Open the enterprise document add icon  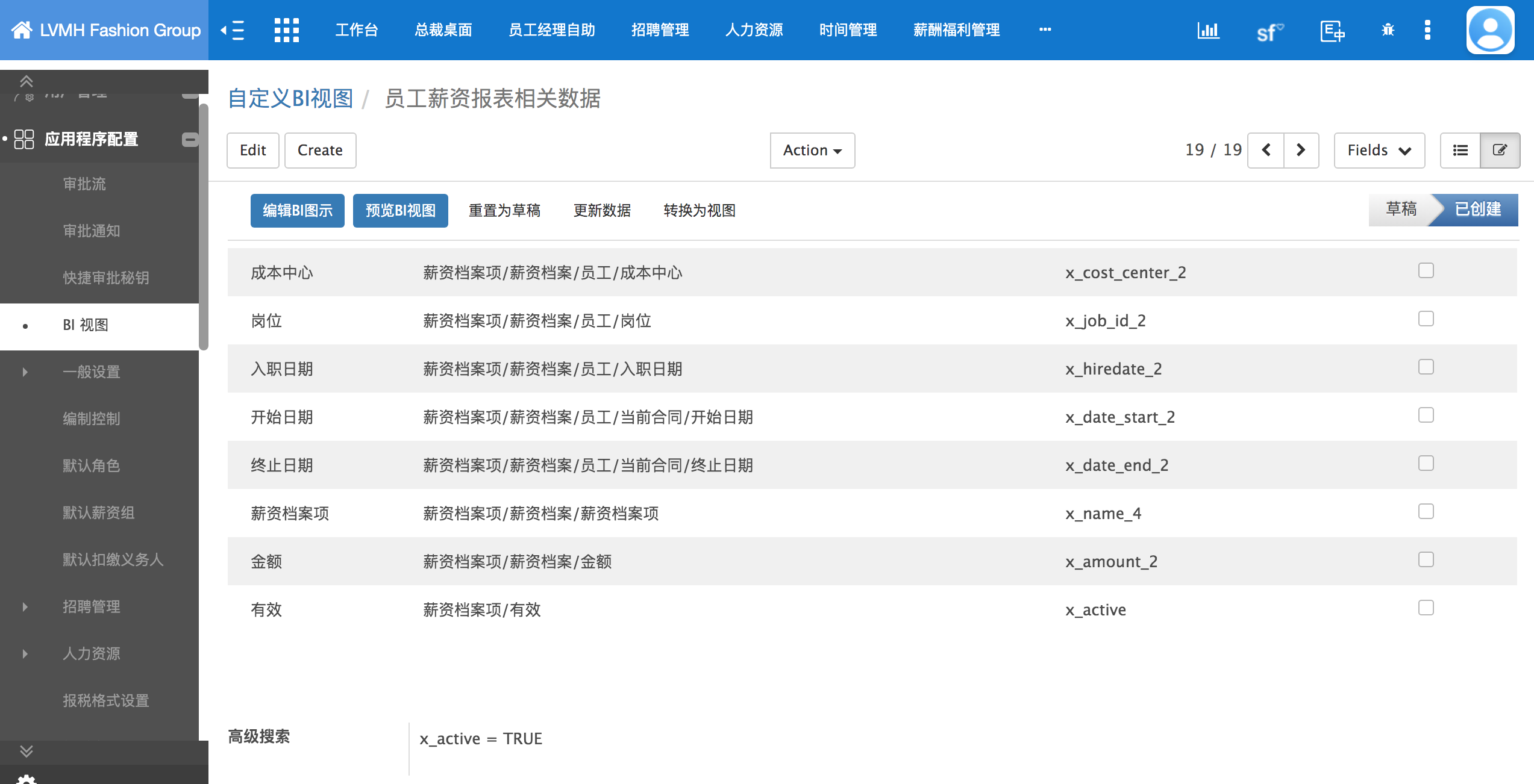tap(1332, 30)
